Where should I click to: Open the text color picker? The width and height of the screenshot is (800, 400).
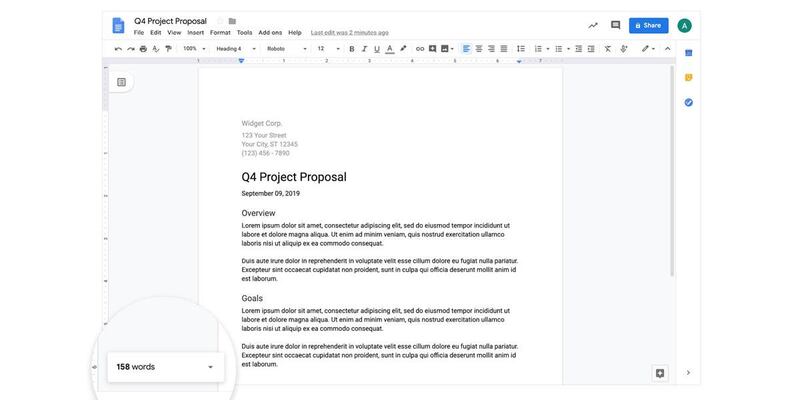tap(390, 48)
